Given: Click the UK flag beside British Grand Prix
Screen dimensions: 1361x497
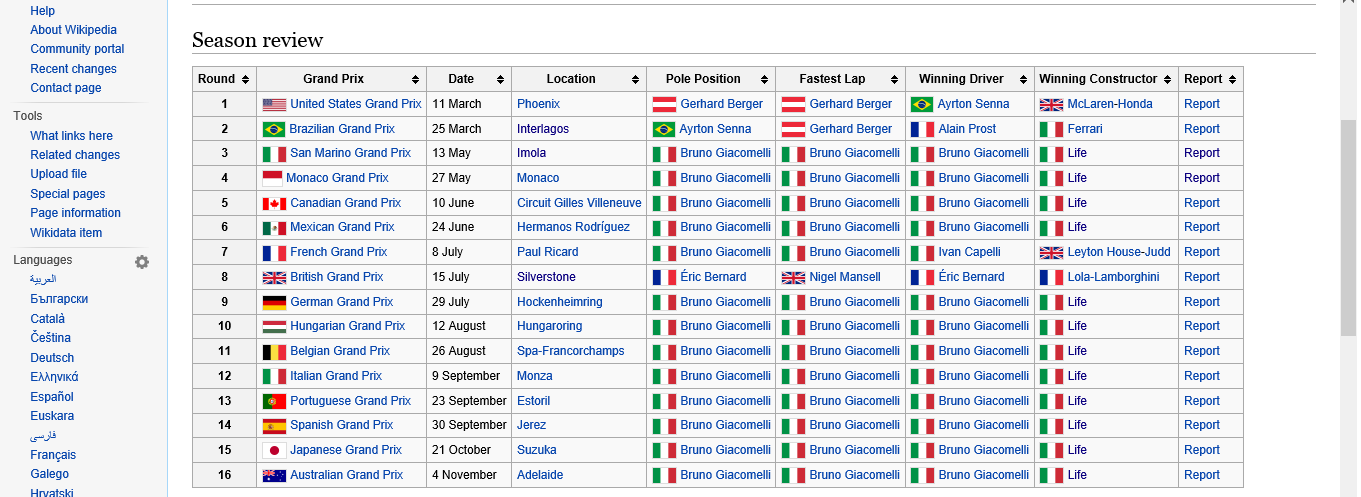Looking at the screenshot, I should point(274,277).
